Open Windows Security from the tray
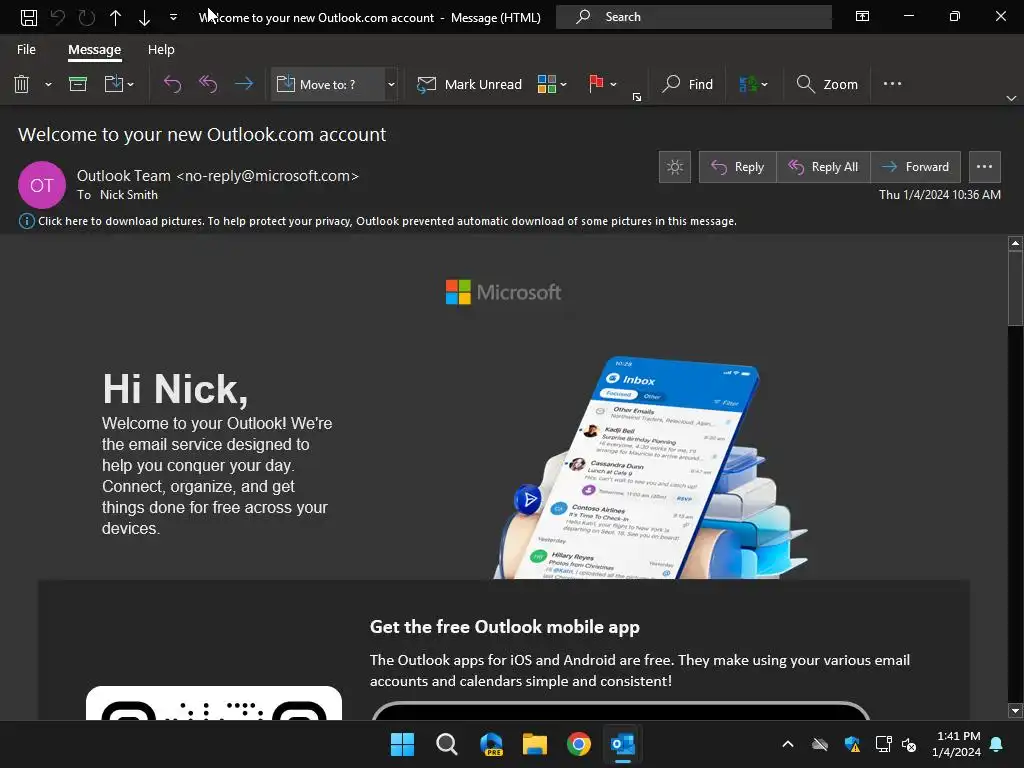1024x768 pixels. (x=852, y=744)
